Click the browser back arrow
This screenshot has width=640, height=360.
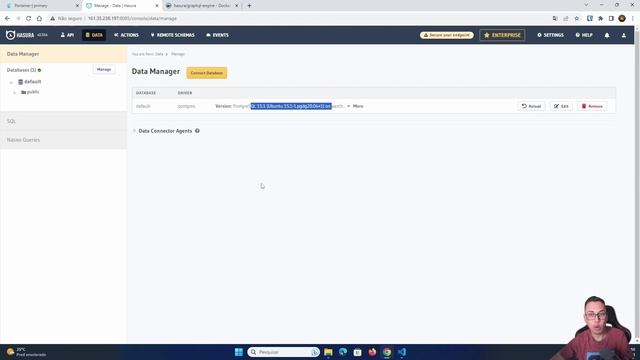point(7,18)
